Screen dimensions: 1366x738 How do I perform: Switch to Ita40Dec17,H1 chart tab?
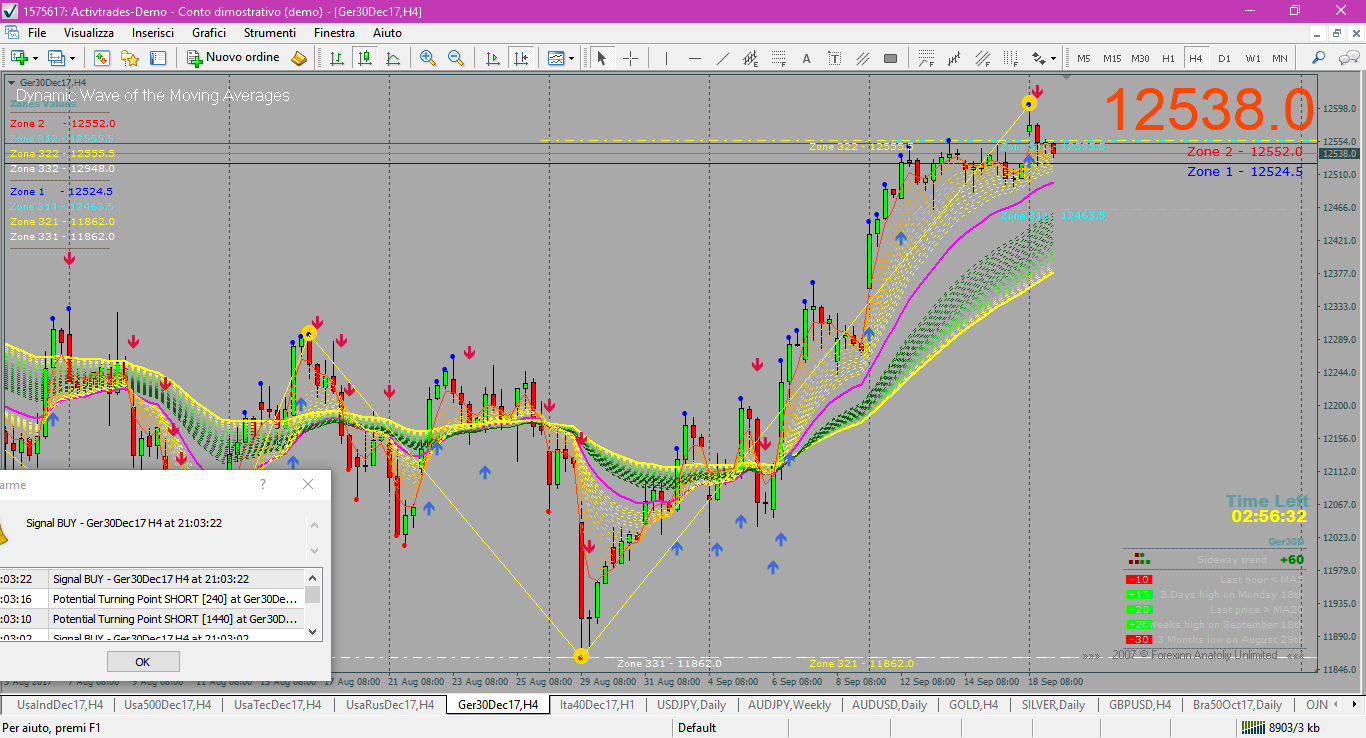coord(597,705)
